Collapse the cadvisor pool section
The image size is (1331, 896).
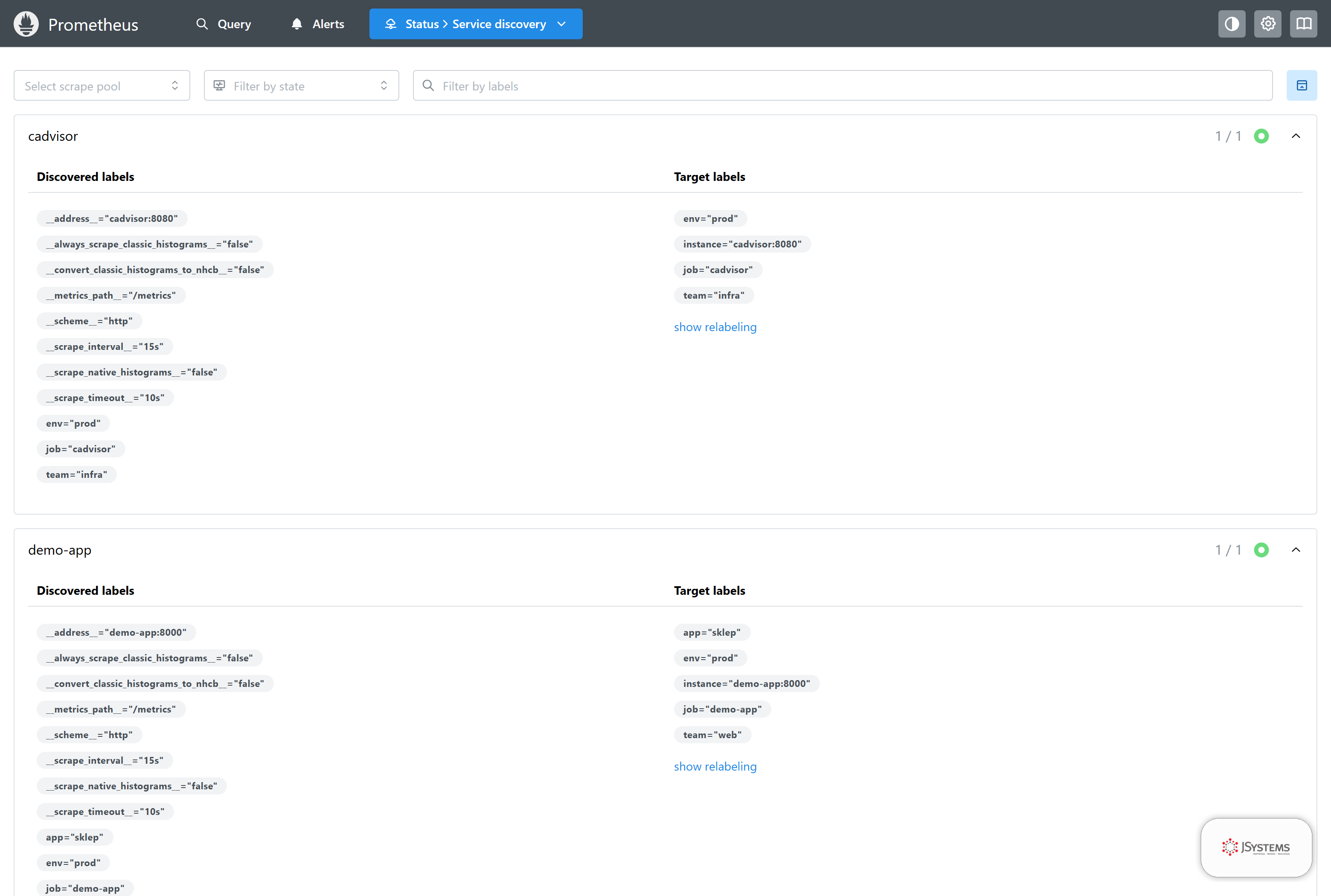point(1296,136)
